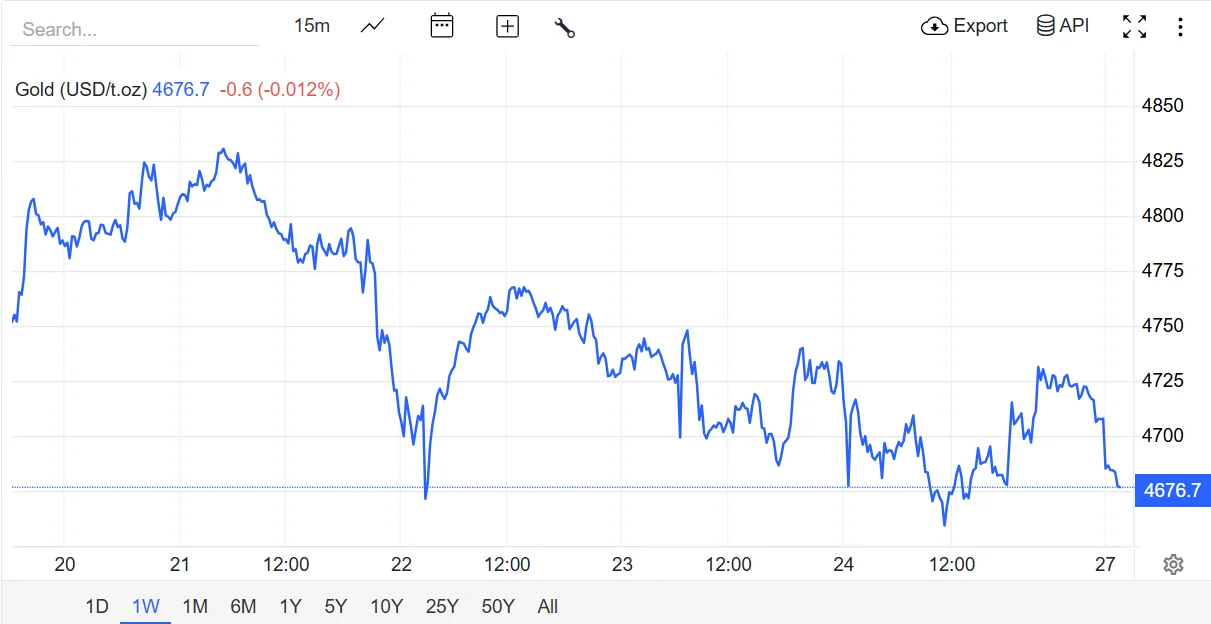Show the 5Y time range
The image size is (1211, 624).
336,606
